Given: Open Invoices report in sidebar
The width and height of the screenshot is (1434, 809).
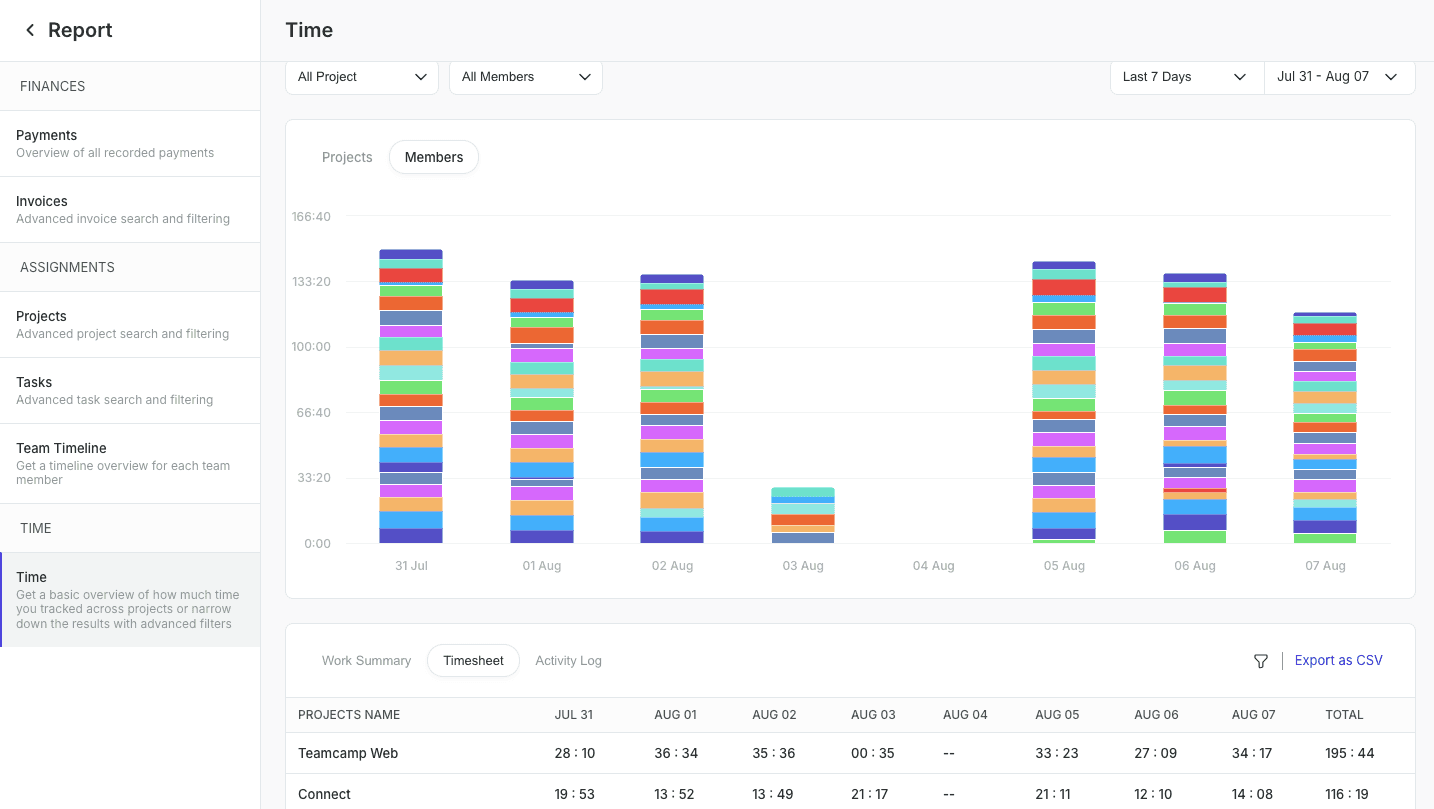Looking at the screenshot, I should 130,209.
